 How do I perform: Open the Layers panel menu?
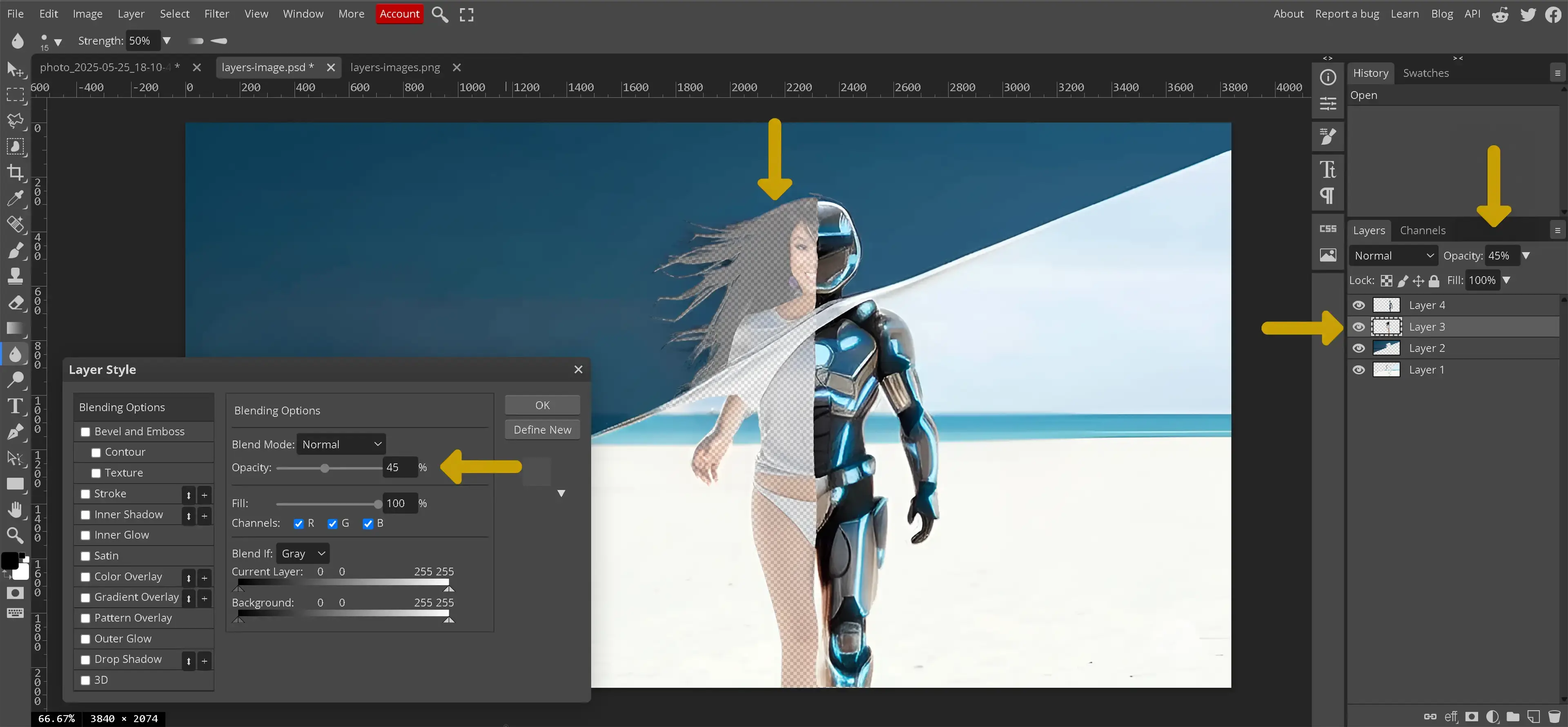point(1558,230)
